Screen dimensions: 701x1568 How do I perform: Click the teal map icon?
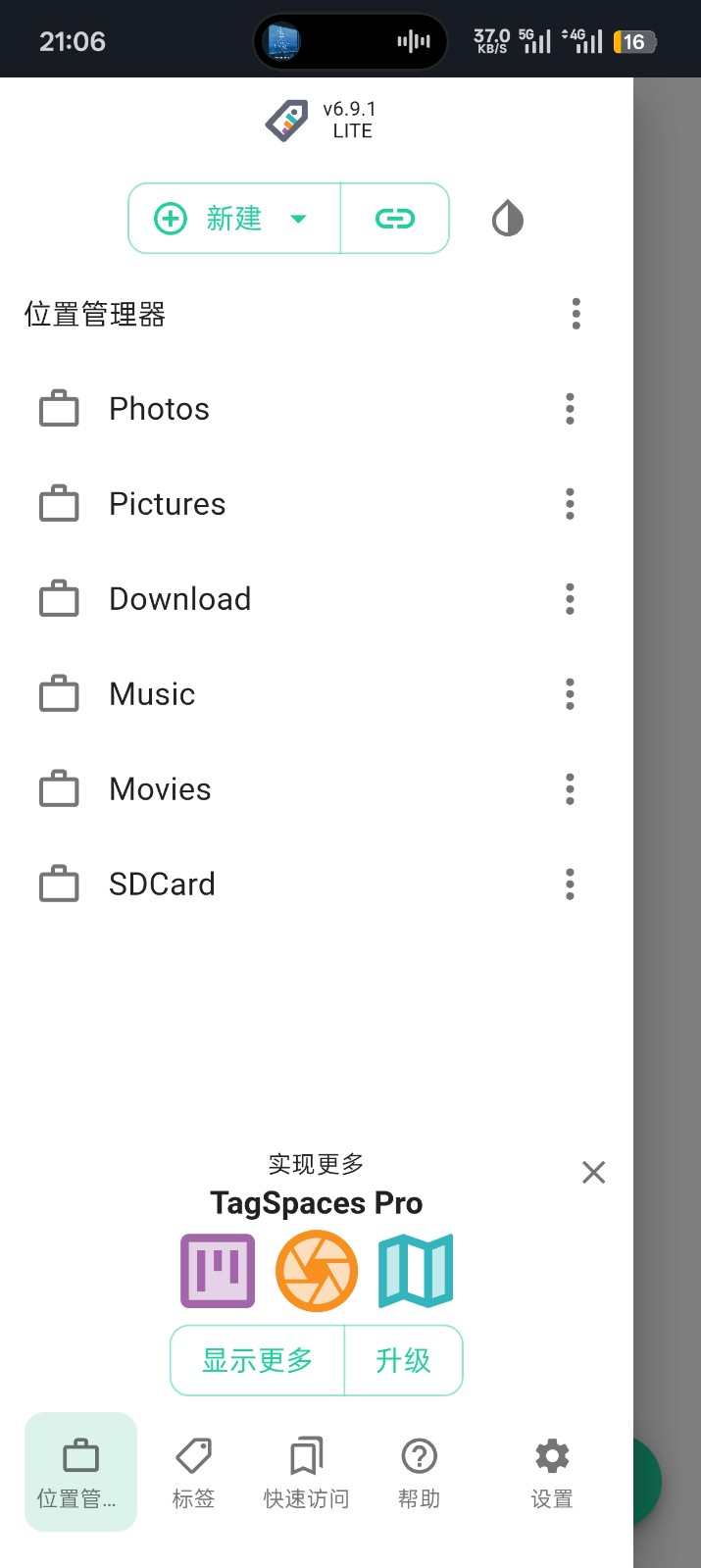(x=416, y=1271)
